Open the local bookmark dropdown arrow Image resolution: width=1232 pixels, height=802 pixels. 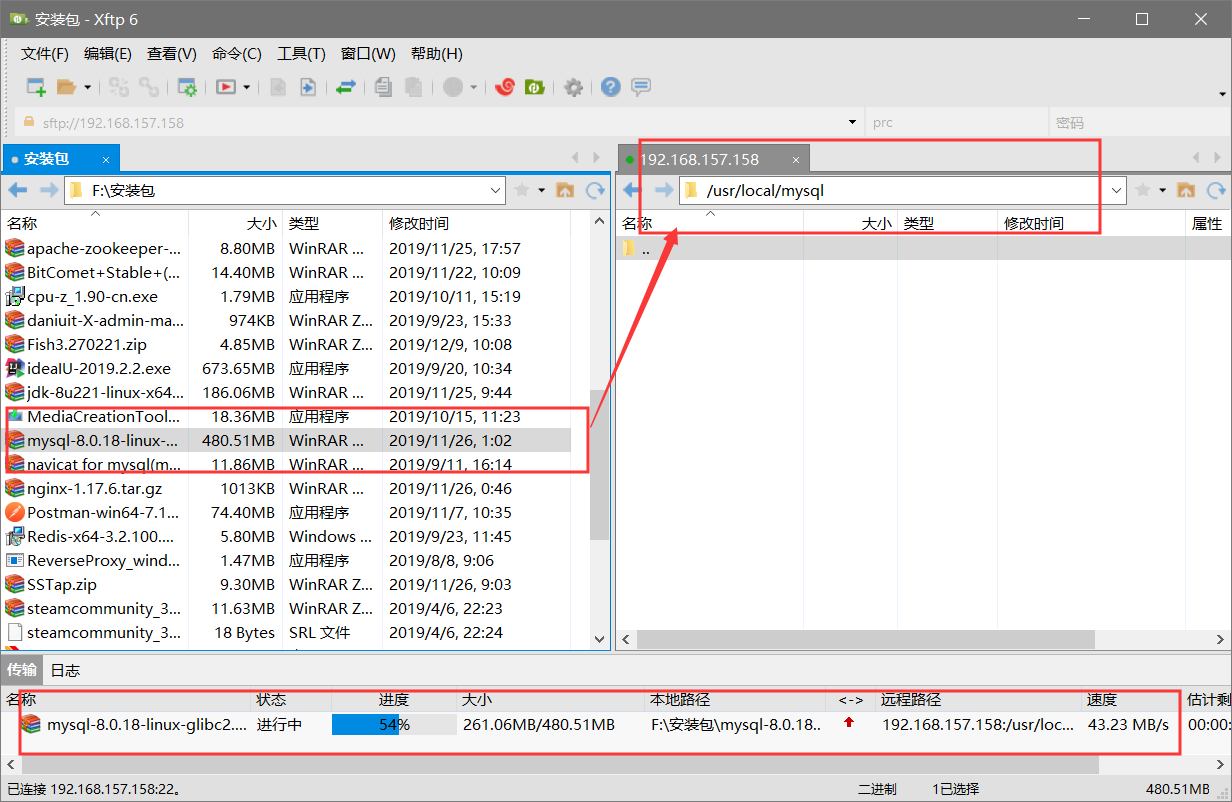click(x=541, y=190)
